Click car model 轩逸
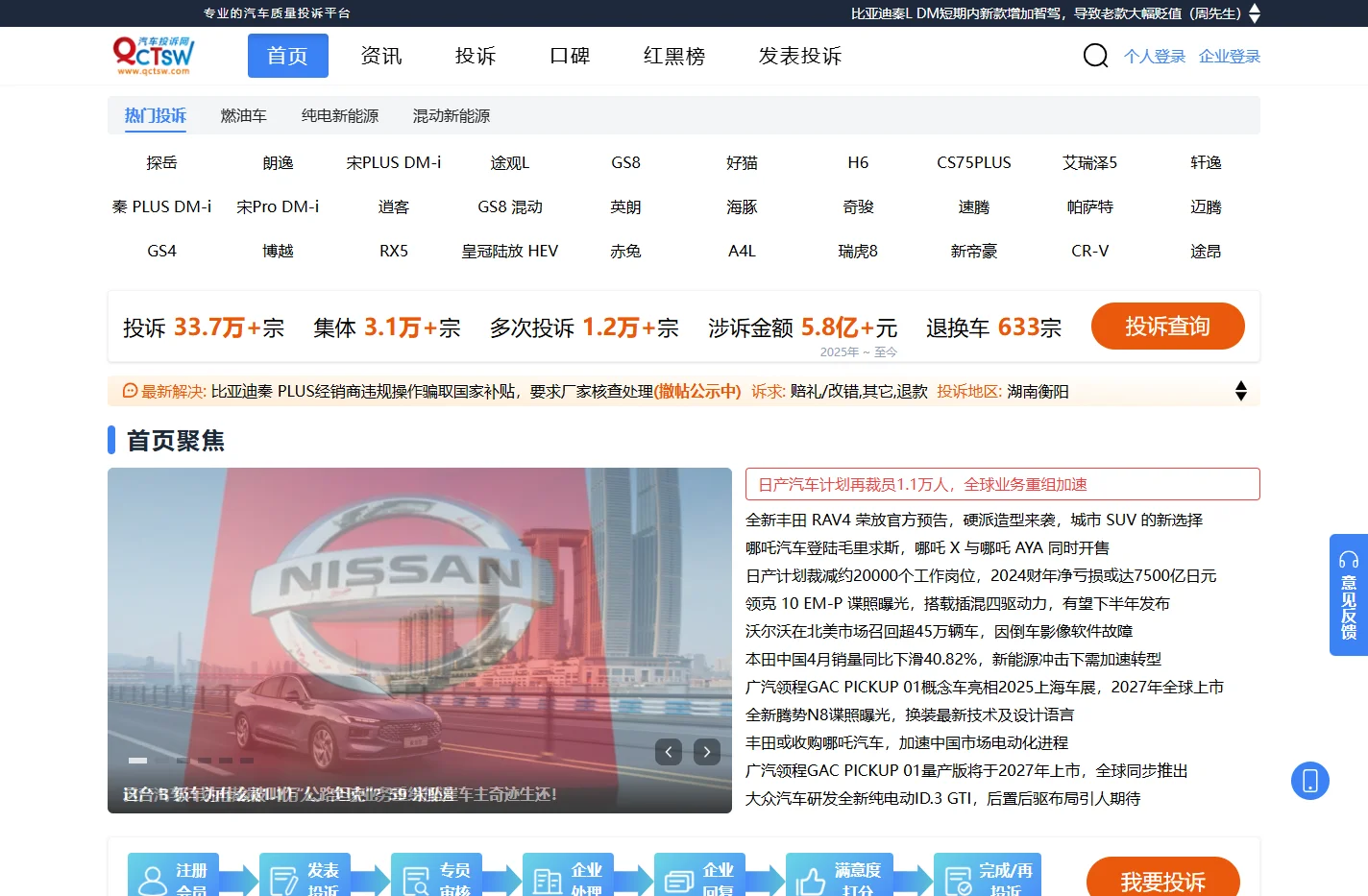1368x896 pixels. (1206, 162)
